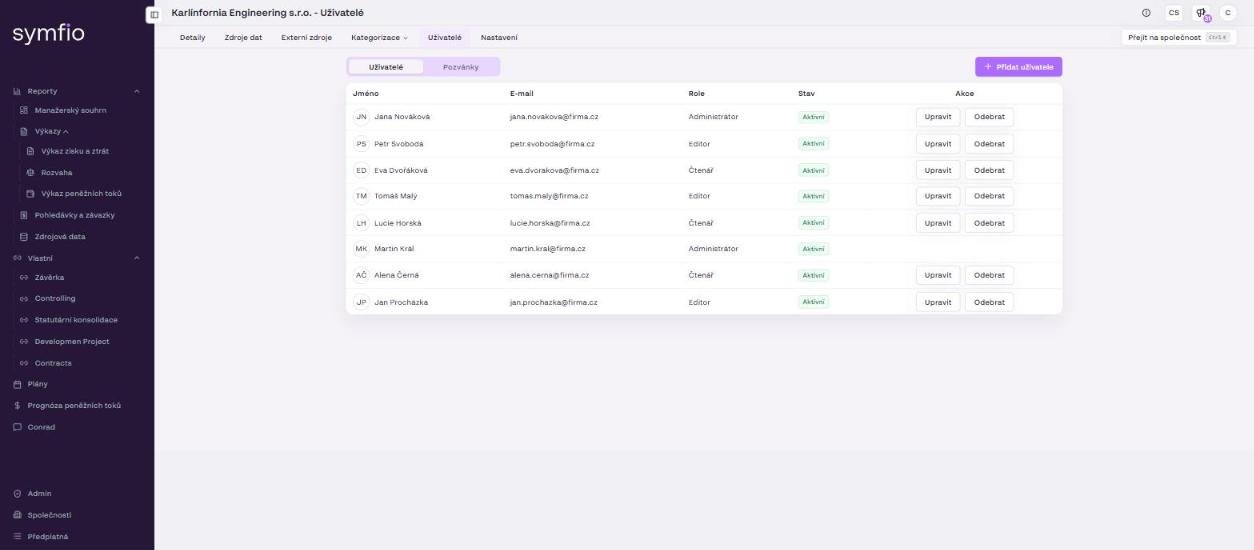Click the MK avatar of Martin Král

pyautogui.click(x=361, y=248)
